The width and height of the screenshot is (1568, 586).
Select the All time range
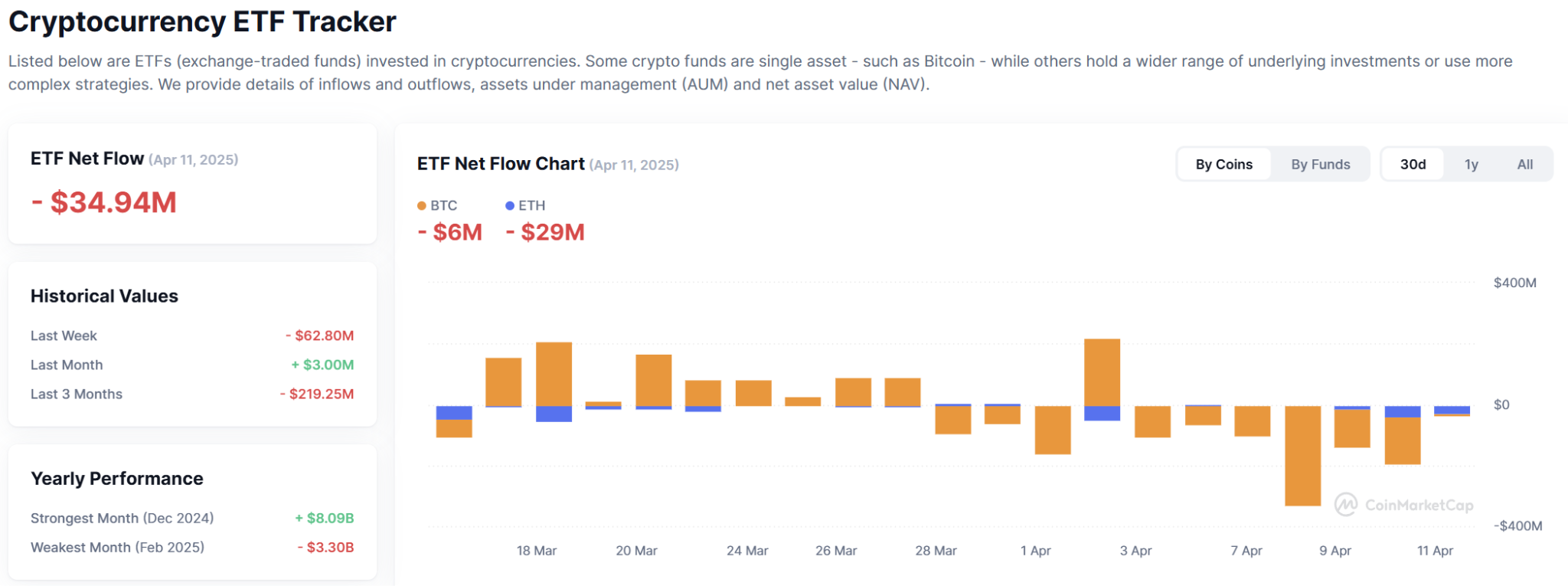pos(1525,164)
